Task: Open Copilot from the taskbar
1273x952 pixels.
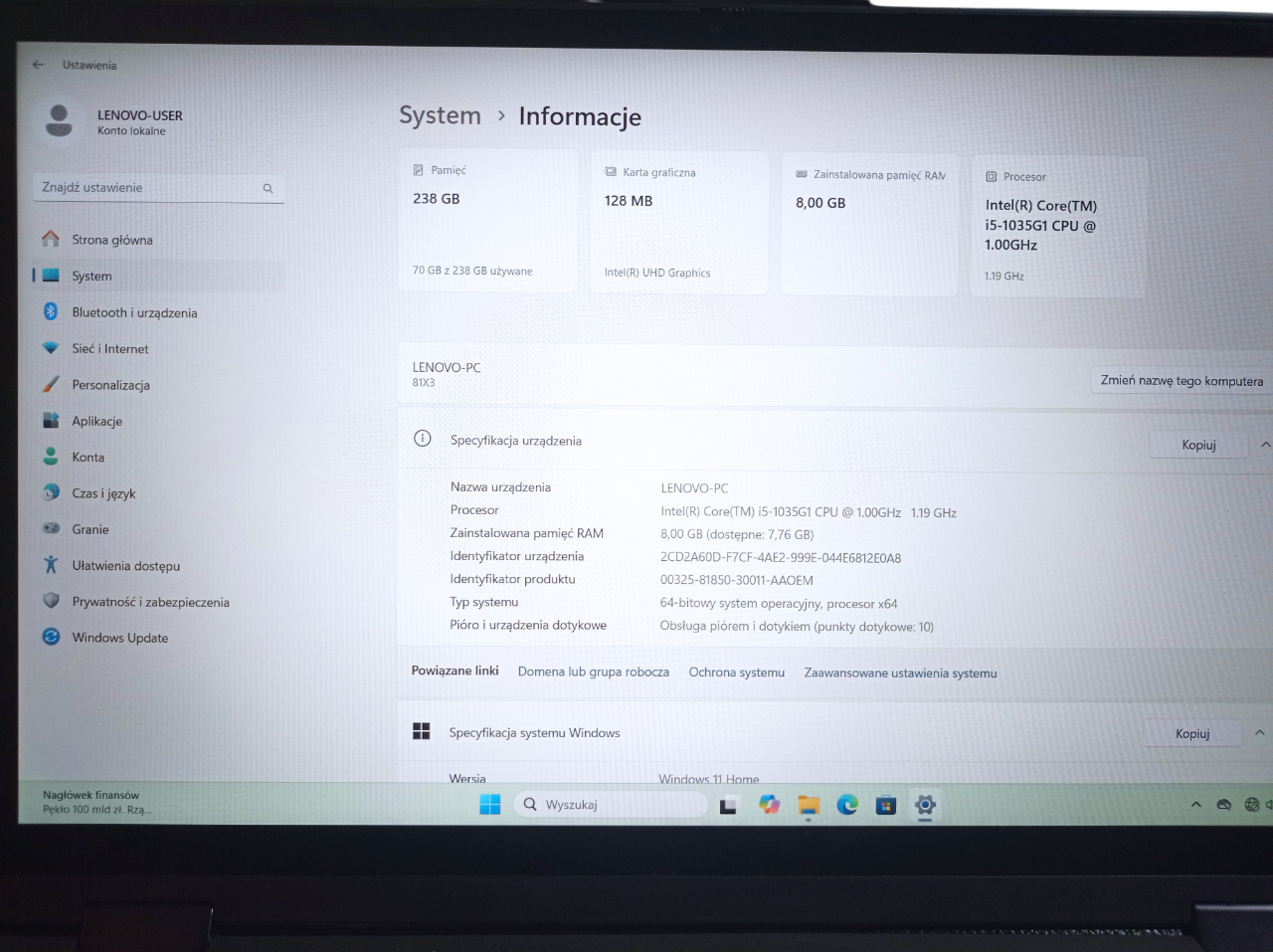Action: click(769, 805)
